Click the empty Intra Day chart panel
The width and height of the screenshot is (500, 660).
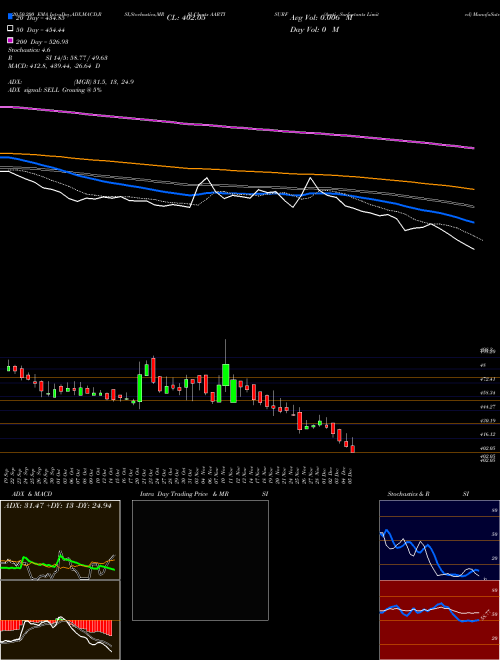200,560
